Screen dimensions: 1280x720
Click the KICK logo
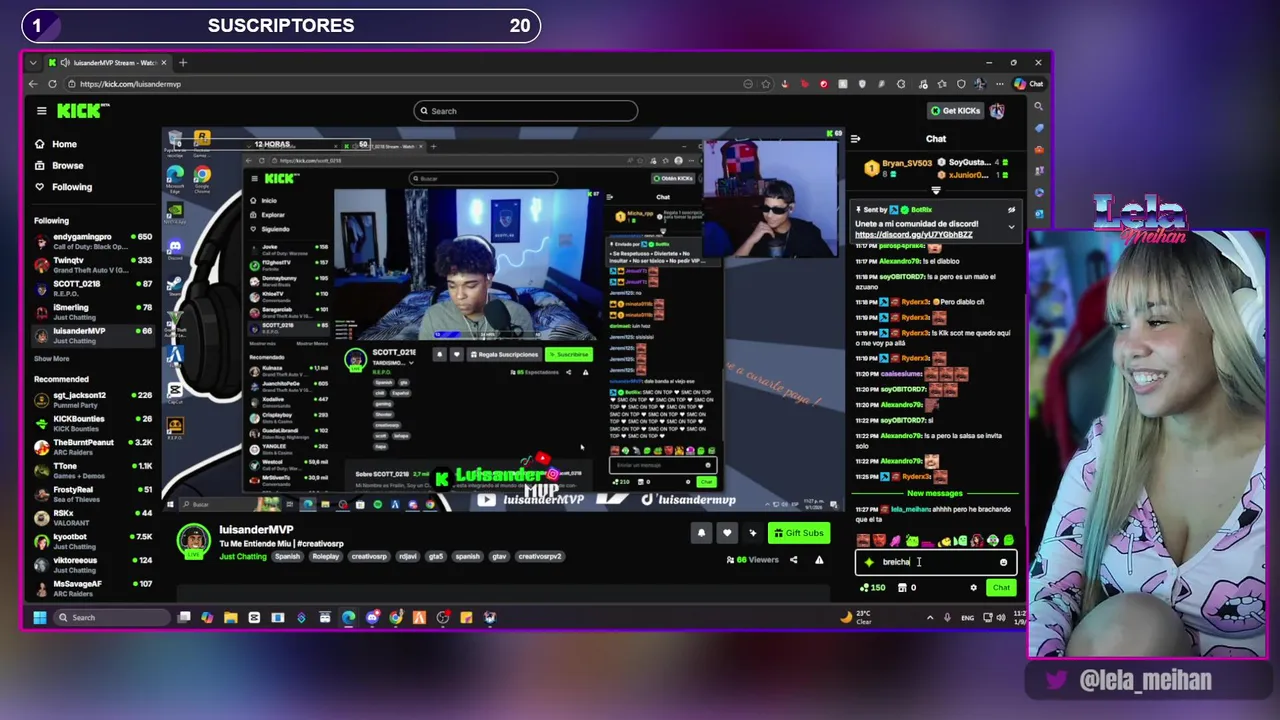82,111
